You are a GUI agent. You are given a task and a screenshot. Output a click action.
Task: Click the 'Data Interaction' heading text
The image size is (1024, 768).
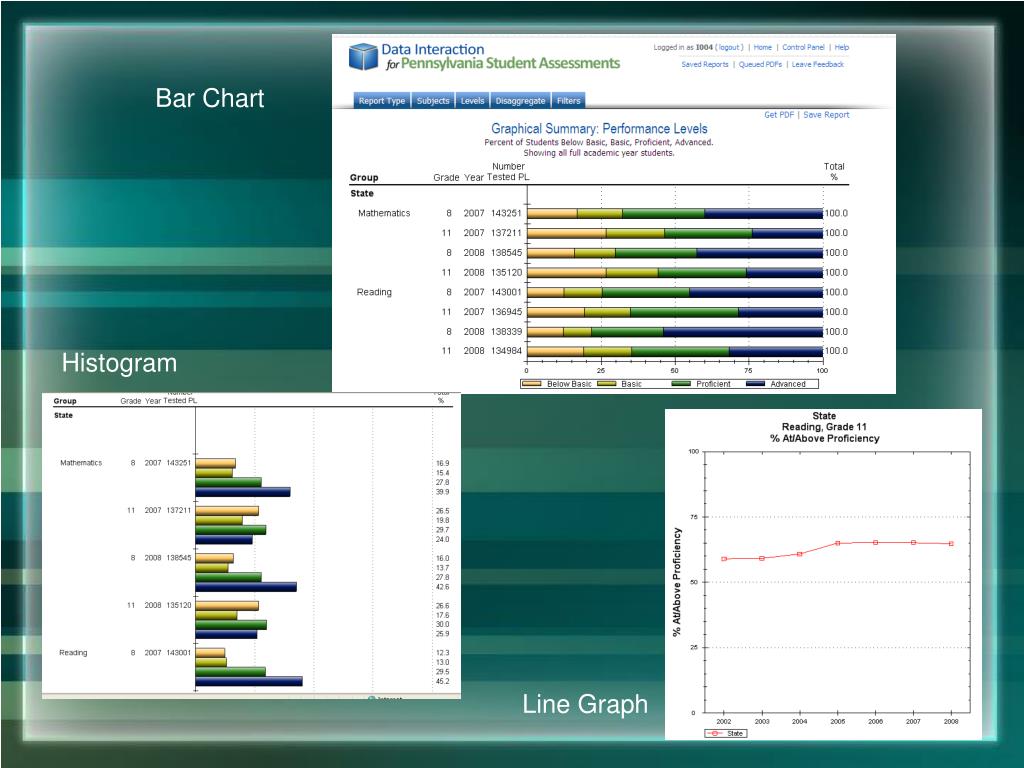tap(432, 49)
